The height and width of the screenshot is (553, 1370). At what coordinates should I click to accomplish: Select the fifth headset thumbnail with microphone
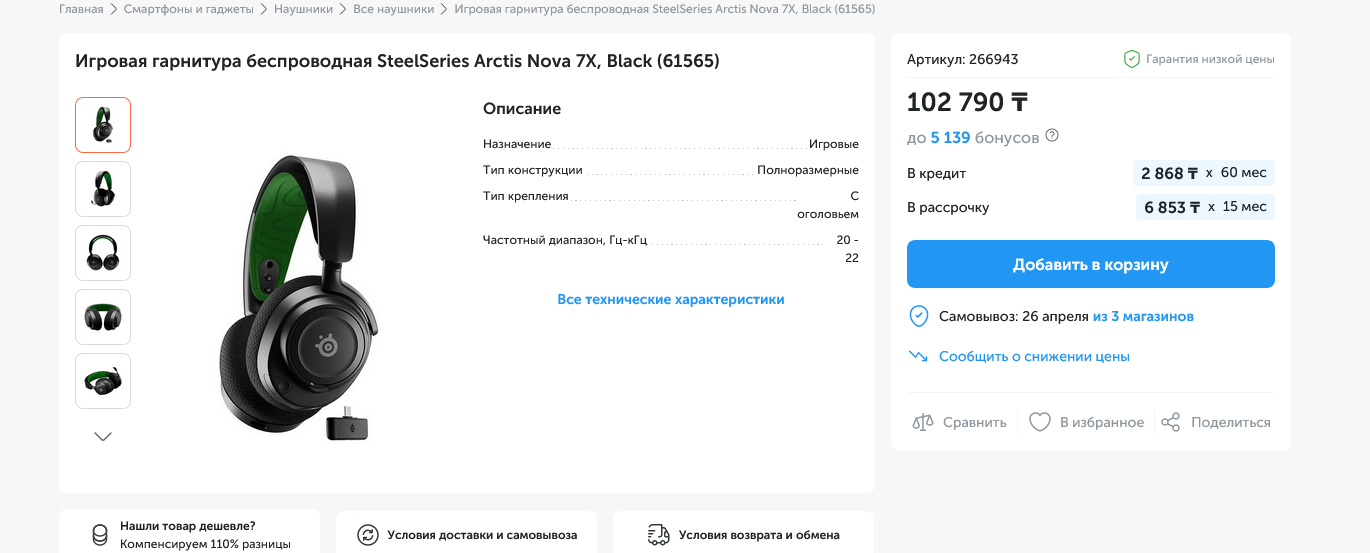(x=103, y=381)
